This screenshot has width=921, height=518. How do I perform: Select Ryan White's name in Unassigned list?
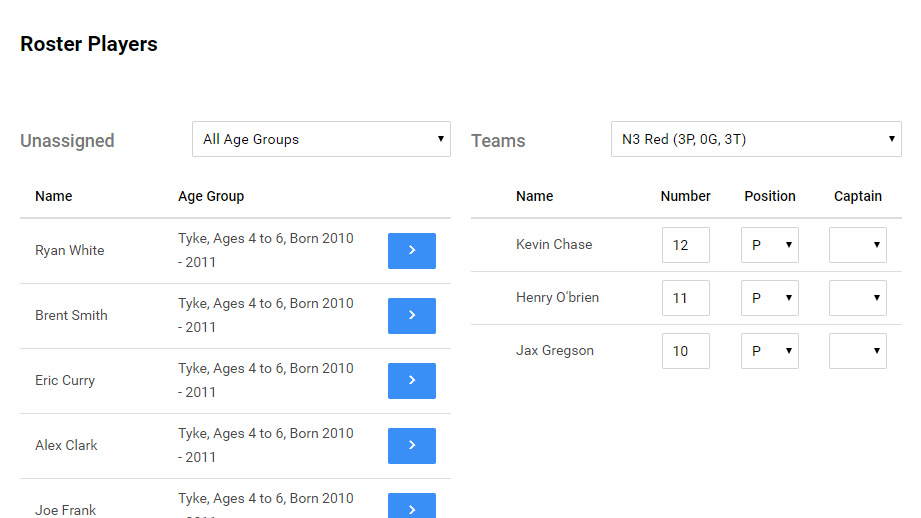click(x=69, y=251)
